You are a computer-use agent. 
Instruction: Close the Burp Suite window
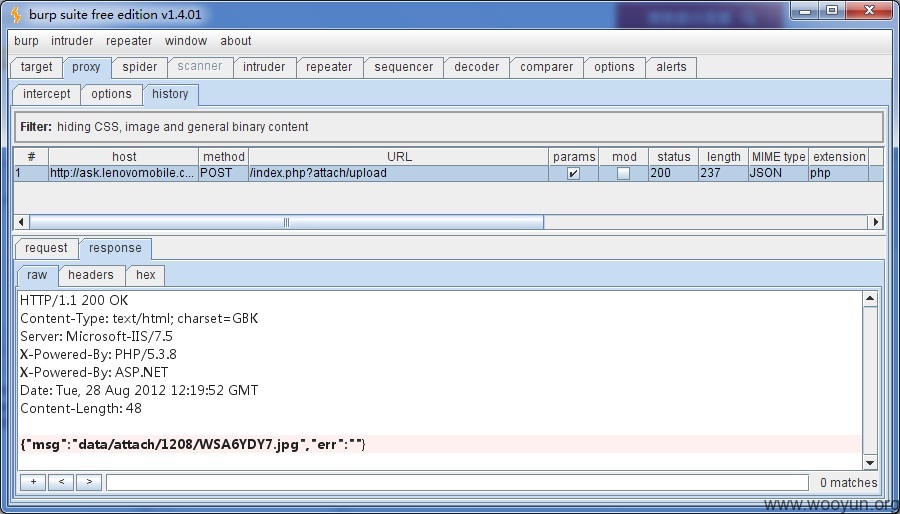(x=869, y=11)
